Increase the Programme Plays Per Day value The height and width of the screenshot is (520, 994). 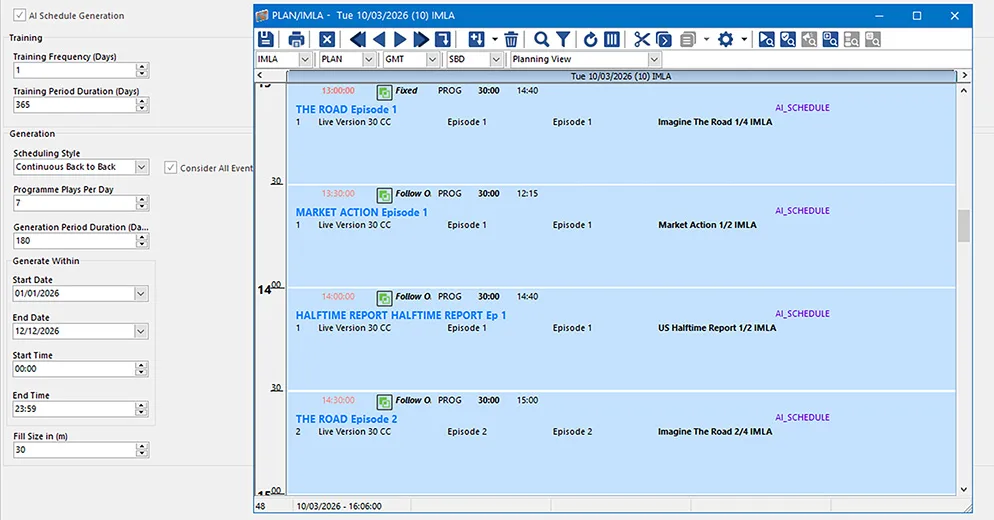(x=142, y=199)
